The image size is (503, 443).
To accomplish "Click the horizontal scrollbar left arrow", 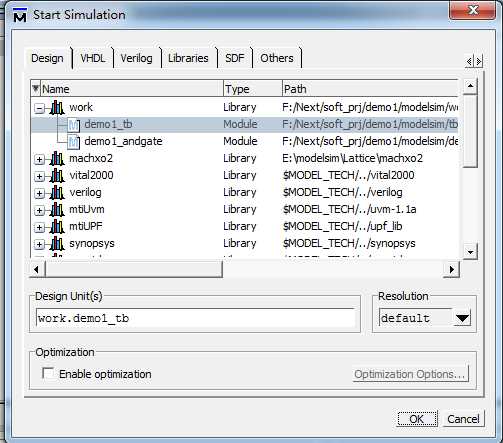I will tap(37, 269).
